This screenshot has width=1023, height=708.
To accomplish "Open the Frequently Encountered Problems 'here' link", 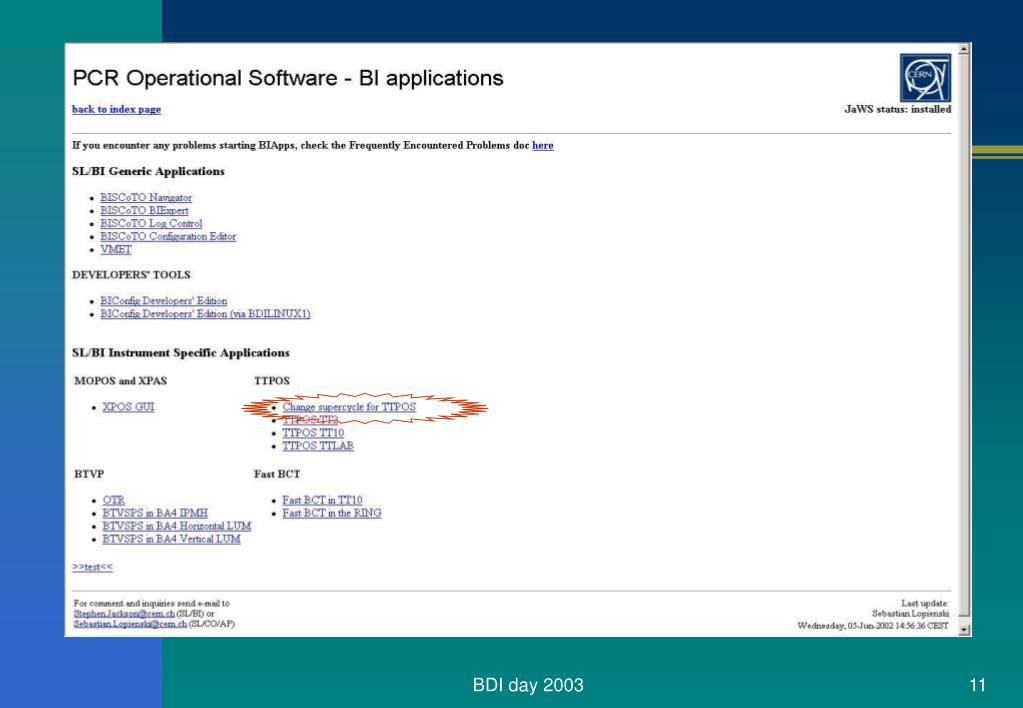I will pos(542,145).
